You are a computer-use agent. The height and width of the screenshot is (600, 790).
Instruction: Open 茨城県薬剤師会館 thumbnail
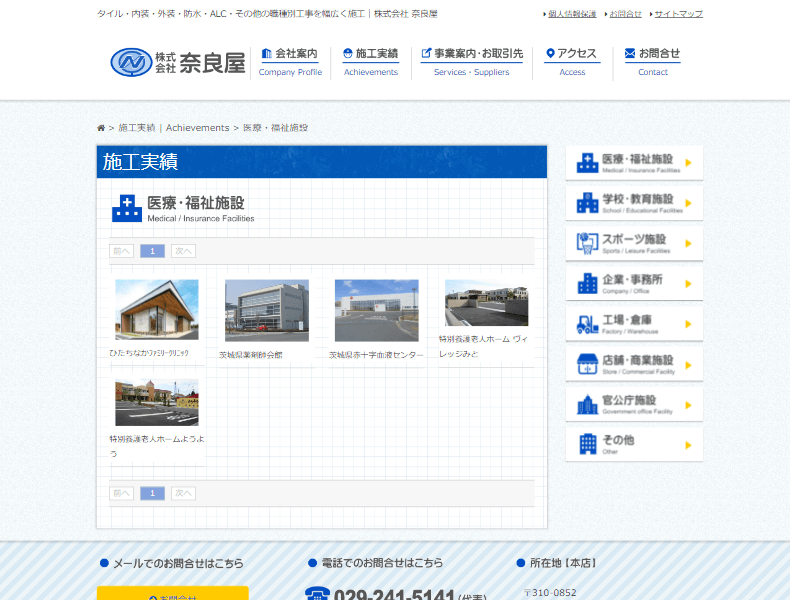point(267,310)
